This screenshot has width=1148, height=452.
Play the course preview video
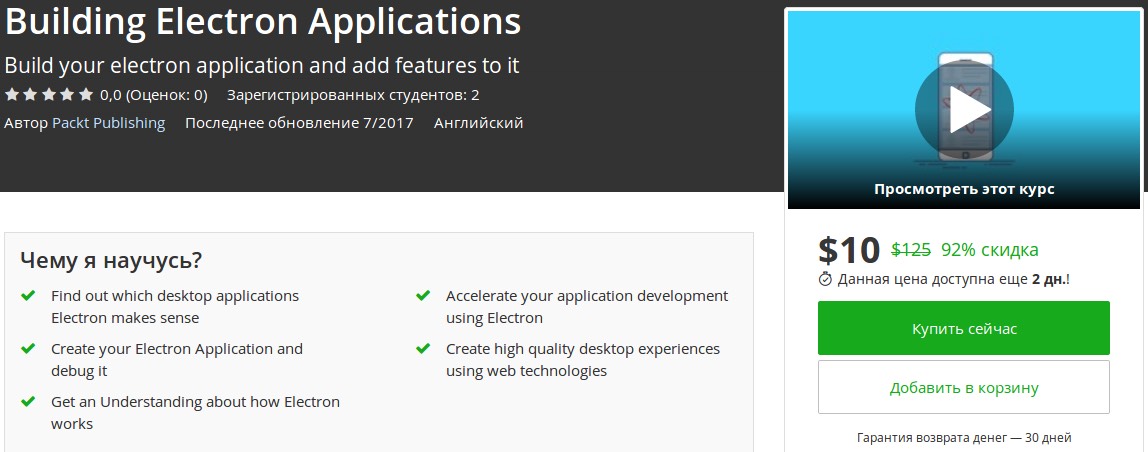pyautogui.click(x=963, y=110)
